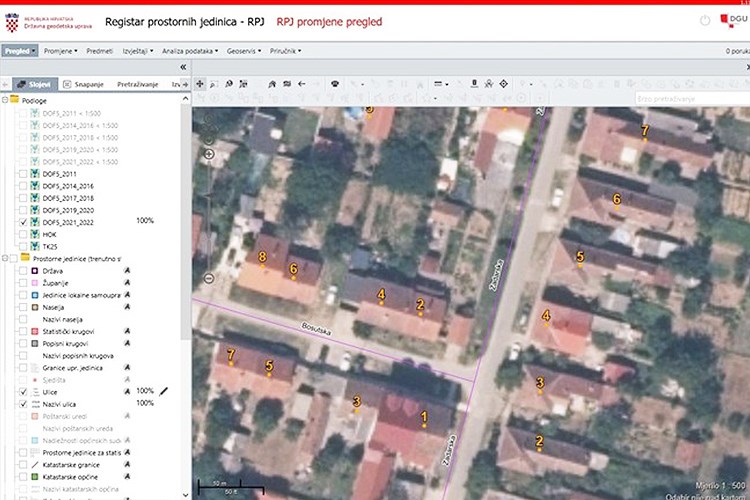Click the edit pencil next to Ulice
750x500 pixels.
[164, 391]
